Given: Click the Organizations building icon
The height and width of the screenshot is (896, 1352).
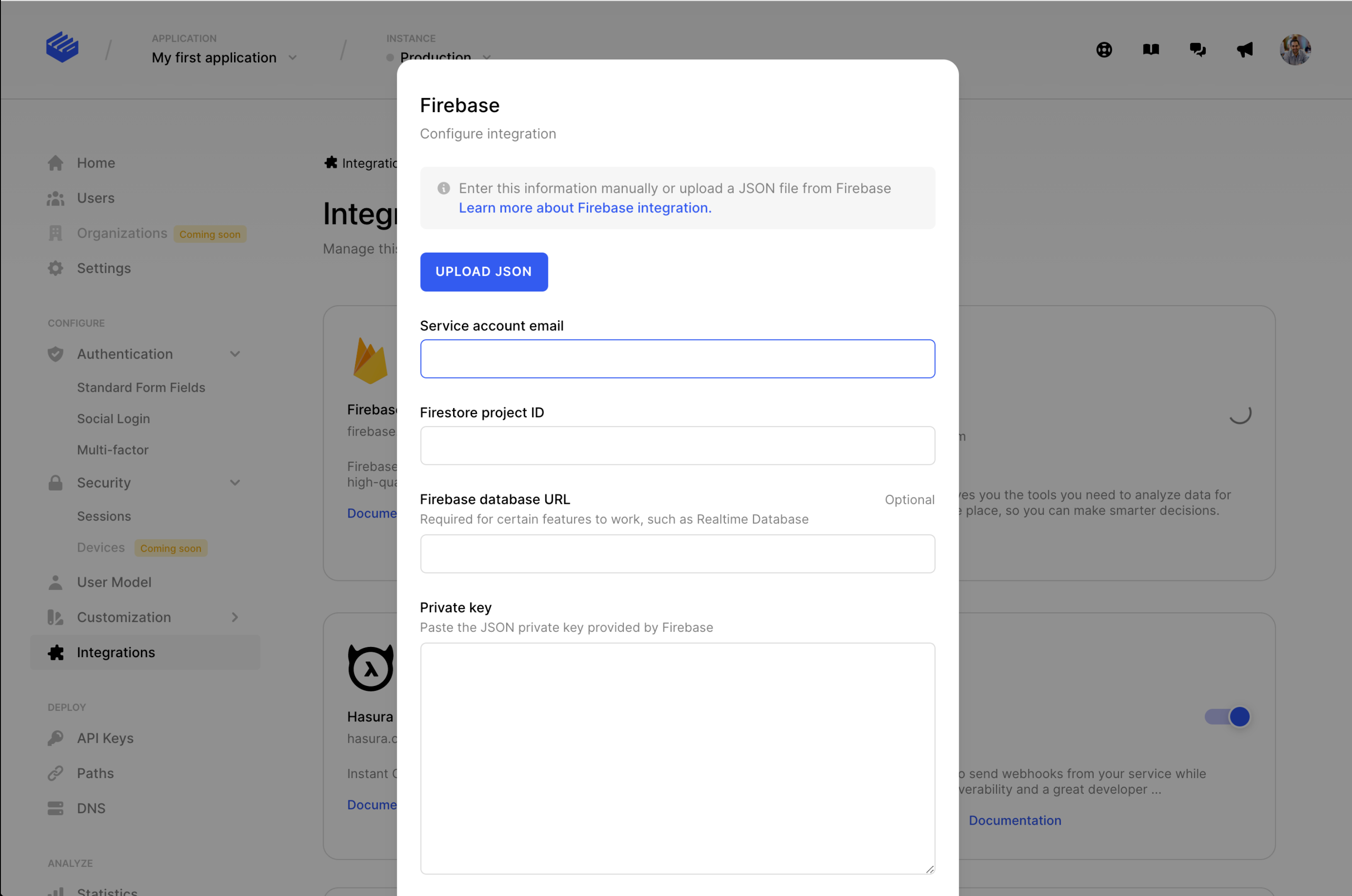Looking at the screenshot, I should 55,233.
